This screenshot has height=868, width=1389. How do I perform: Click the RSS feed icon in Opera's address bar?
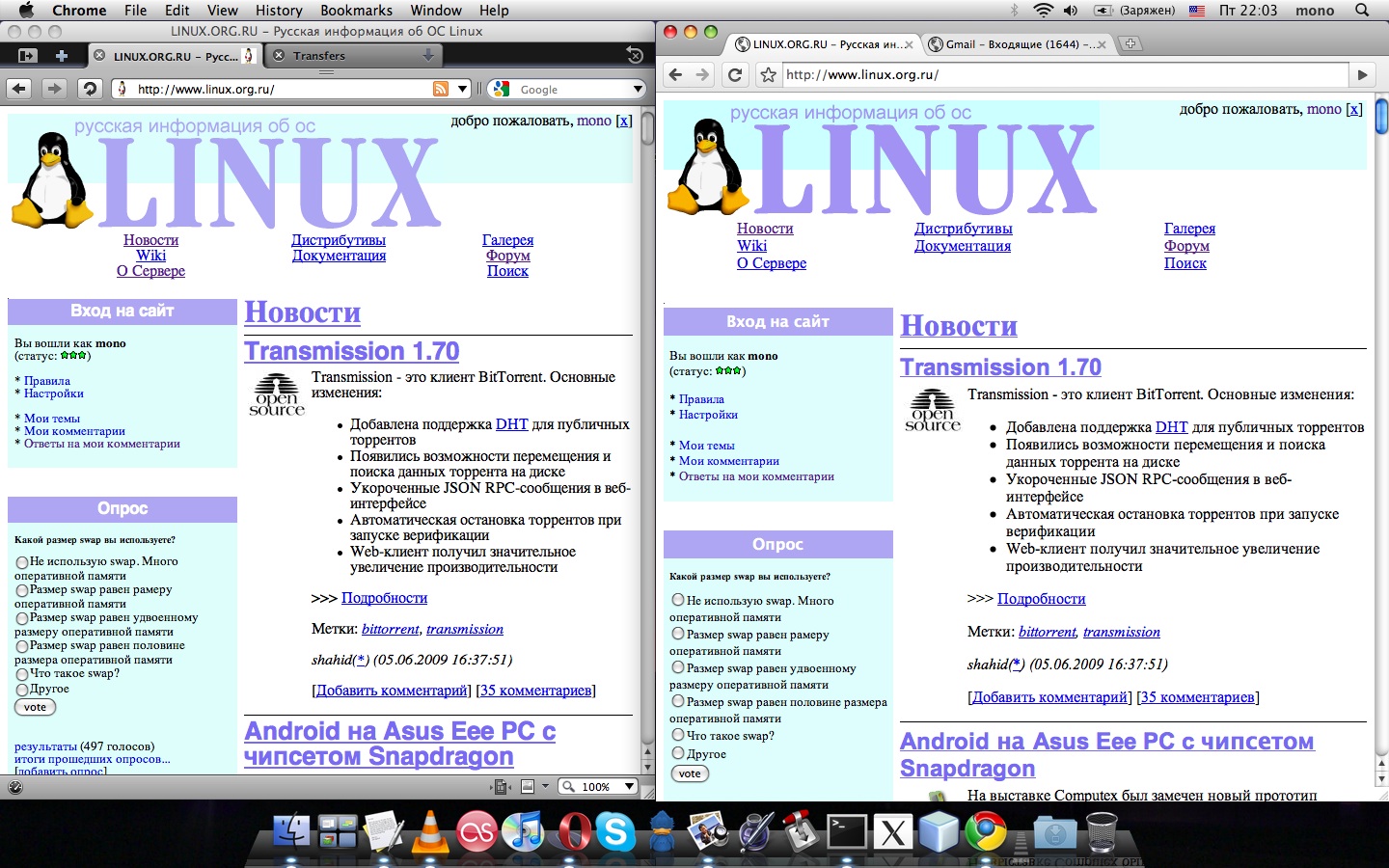(x=441, y=89)
